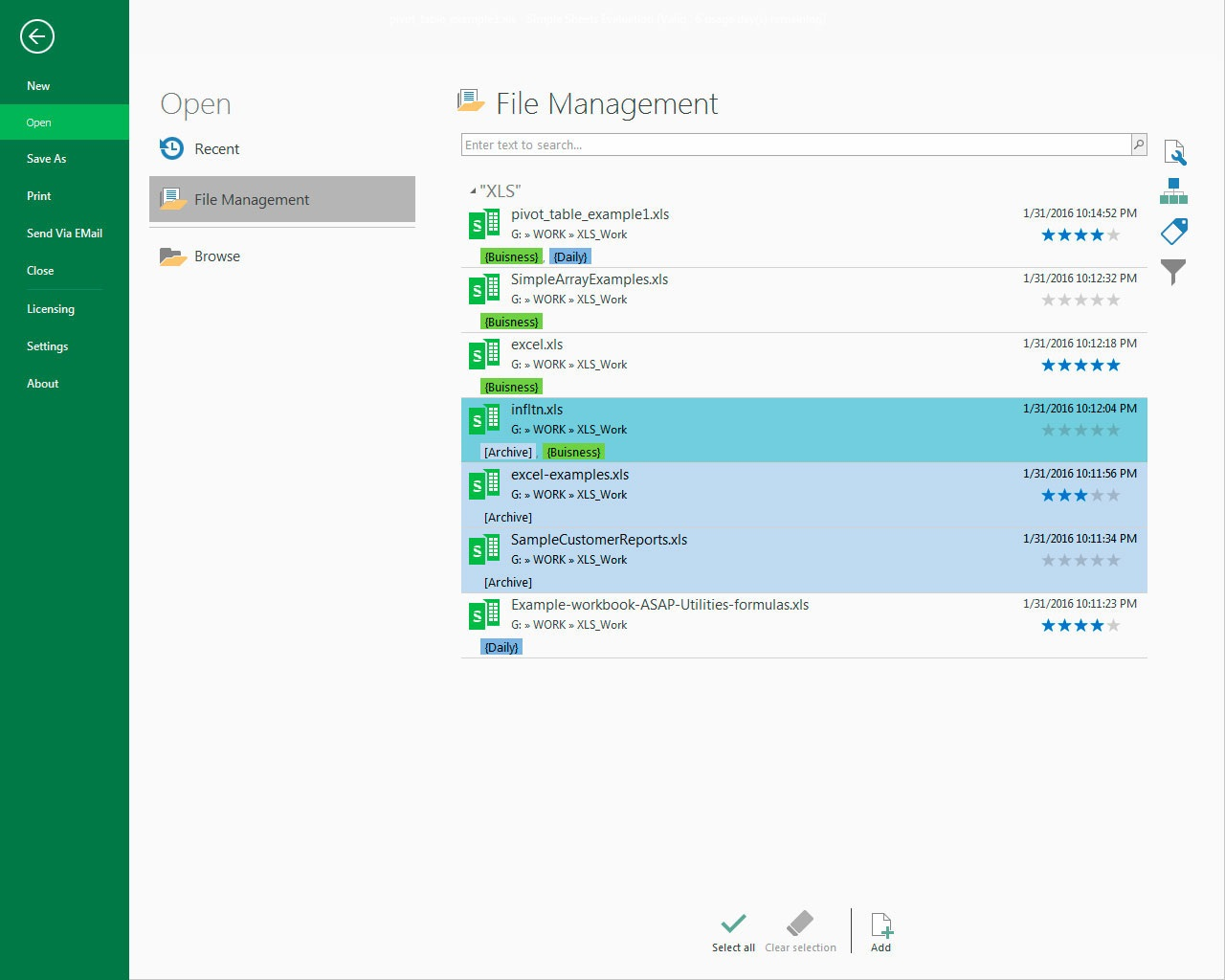
Task: Click the Daily tag on Example-workbook file
Action: (501, 648)
